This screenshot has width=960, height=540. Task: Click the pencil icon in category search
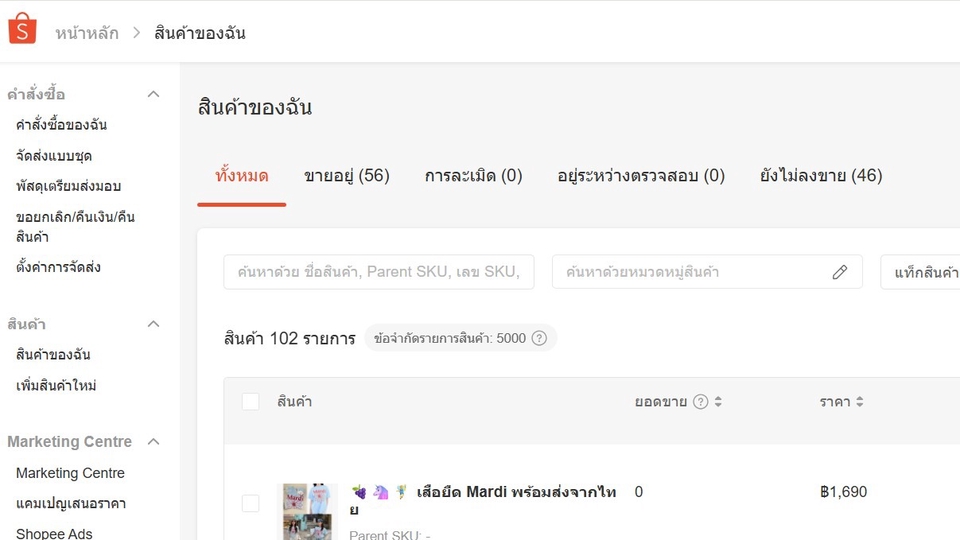(840, 272)
